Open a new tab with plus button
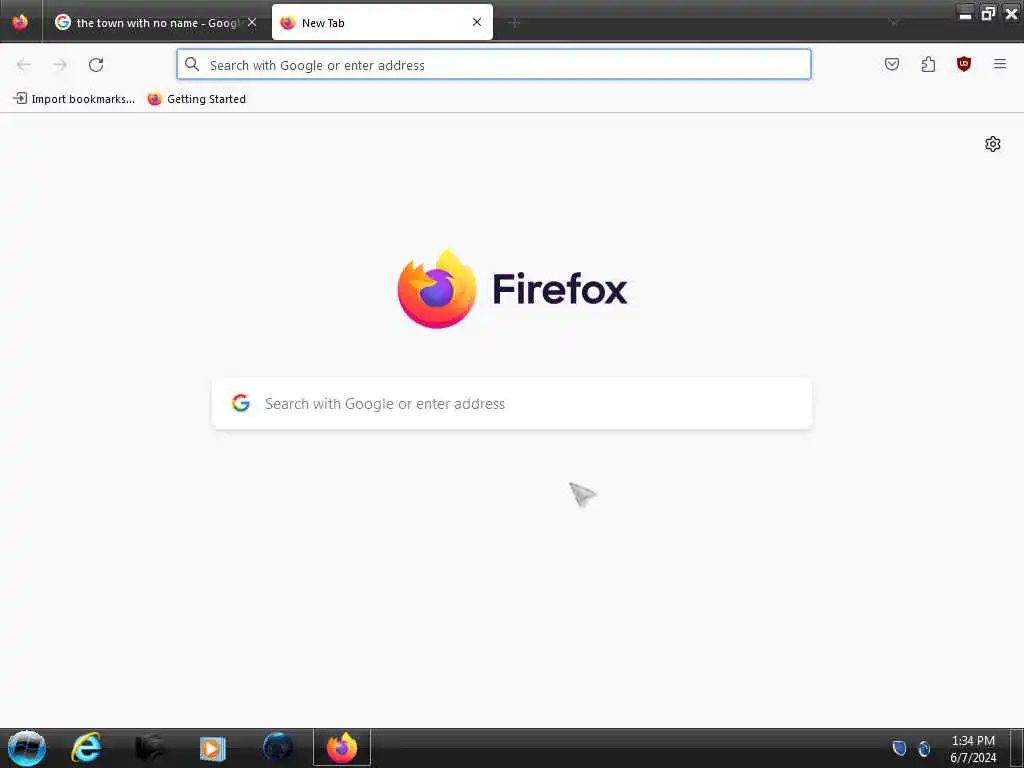Screen dimensions: 1024x768 coord(515,23)
